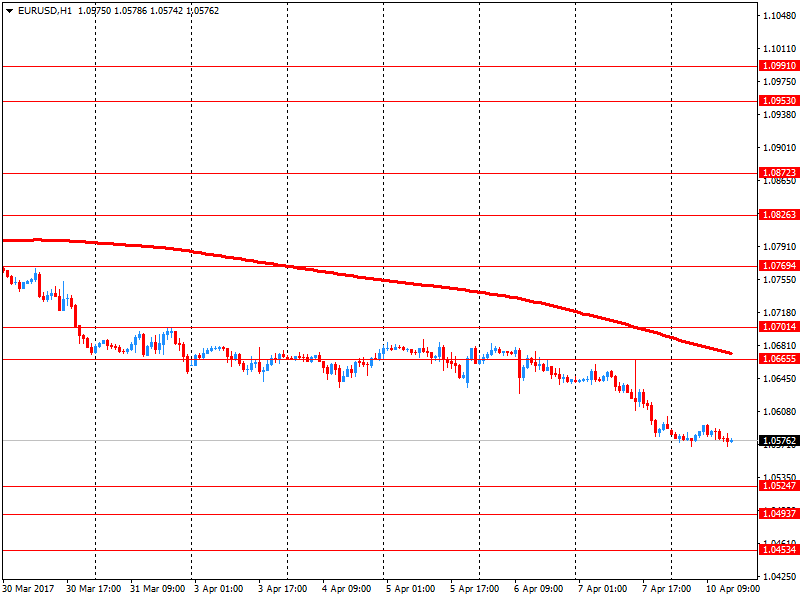Select the 1.04937 red price level label
The image size is (800, 600).
(x=779, y=514)
